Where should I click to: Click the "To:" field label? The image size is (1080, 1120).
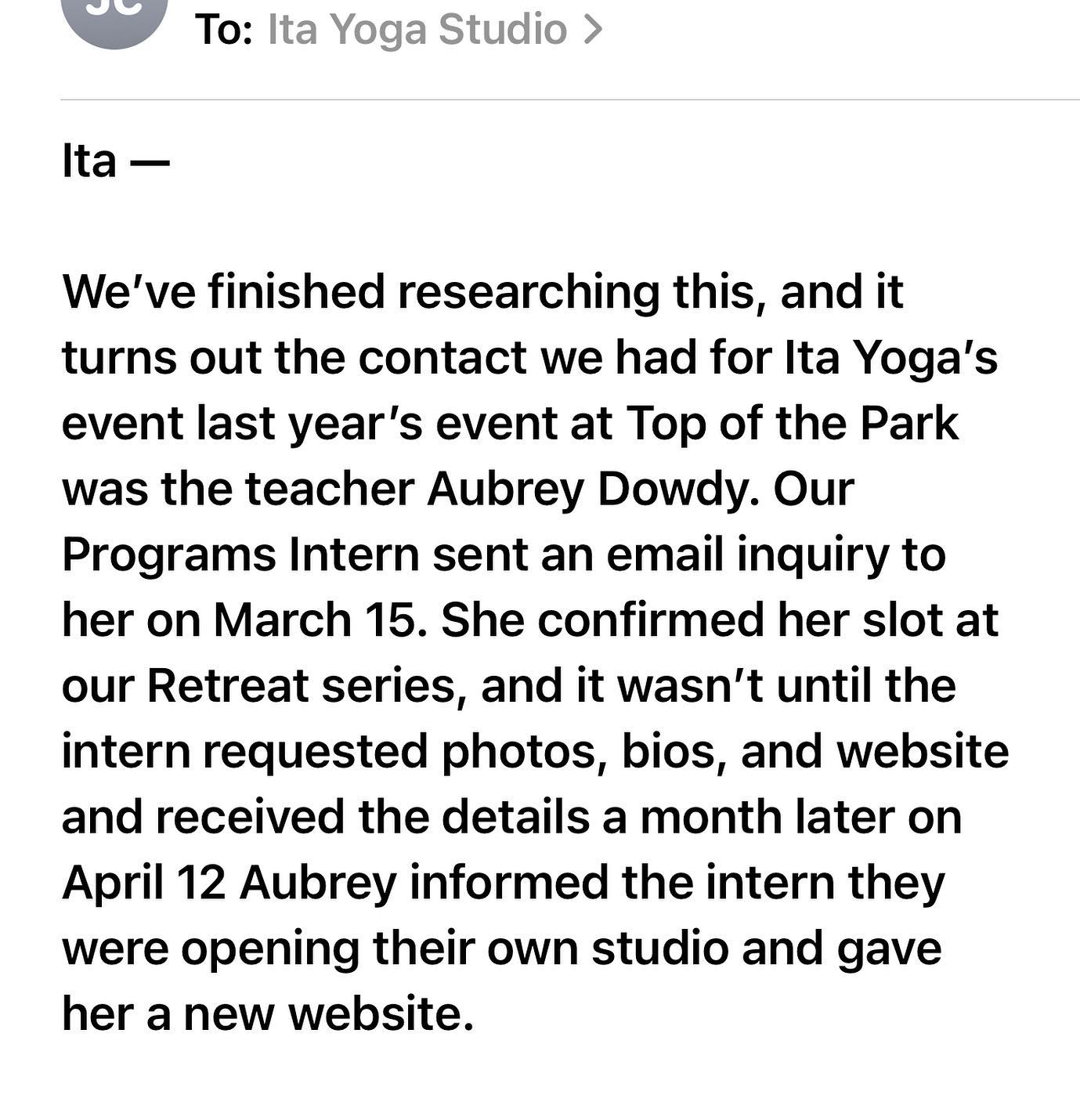[x=224, y=30]
